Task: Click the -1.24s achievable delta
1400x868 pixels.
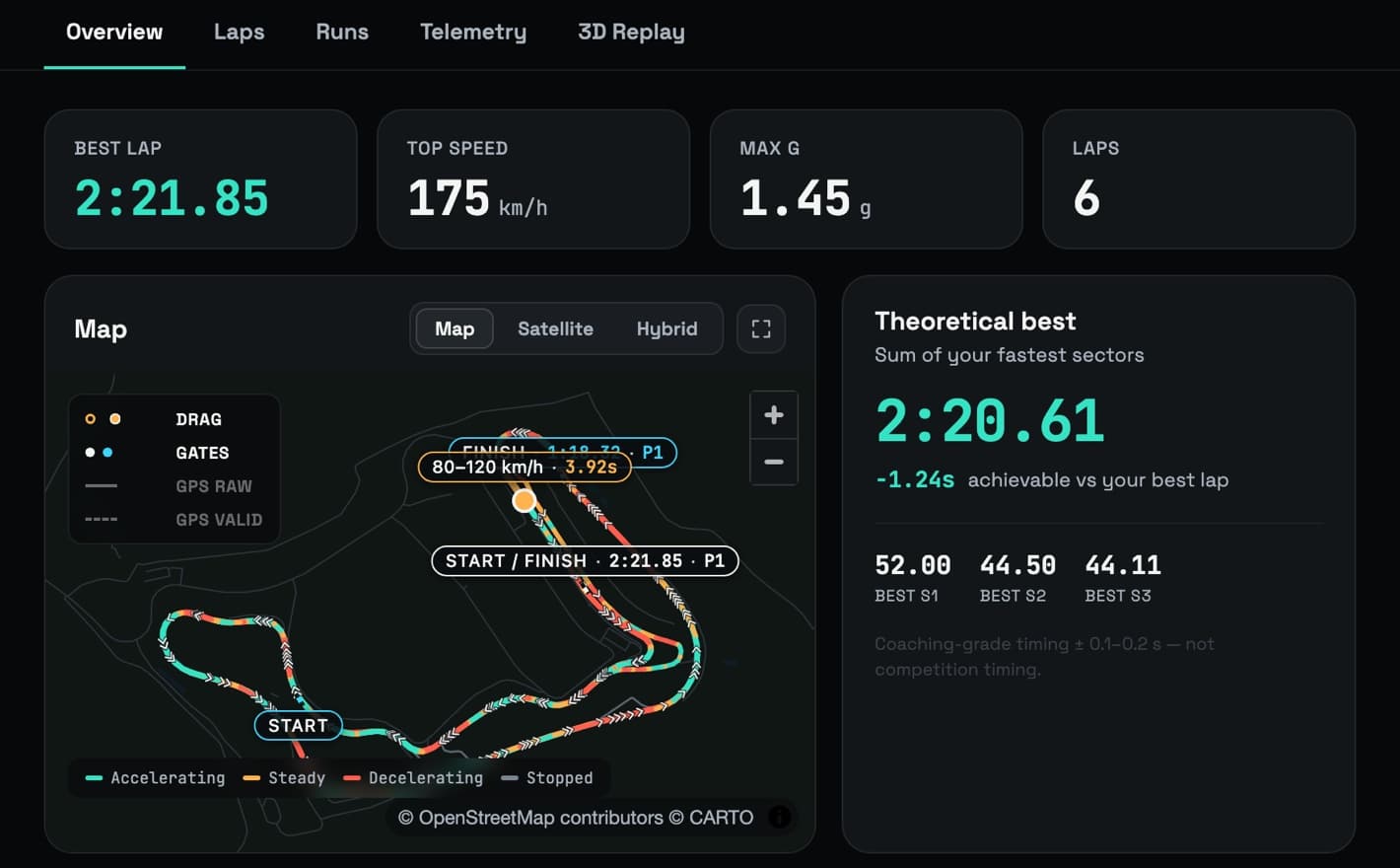Action: (x=915, y=480)
